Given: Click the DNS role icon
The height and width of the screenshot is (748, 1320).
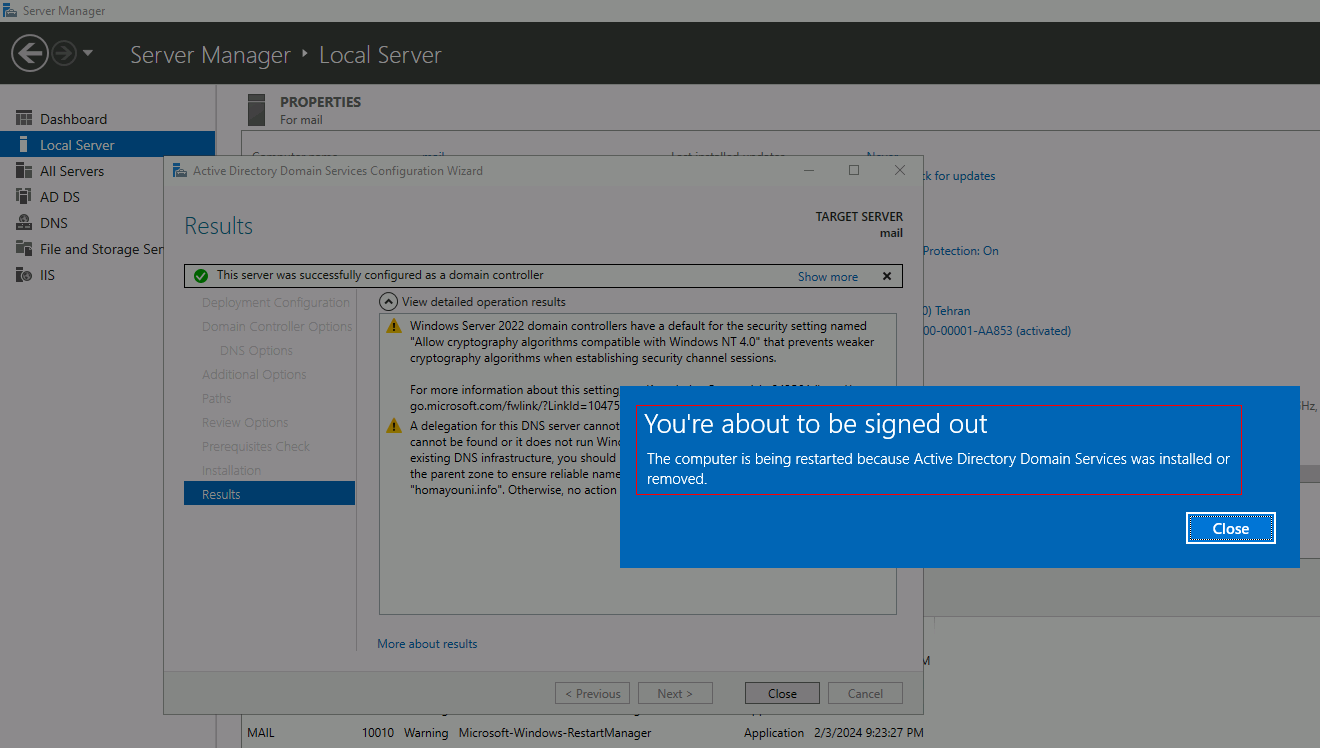Looking at the screenshot, I should (x=24, y=223).
